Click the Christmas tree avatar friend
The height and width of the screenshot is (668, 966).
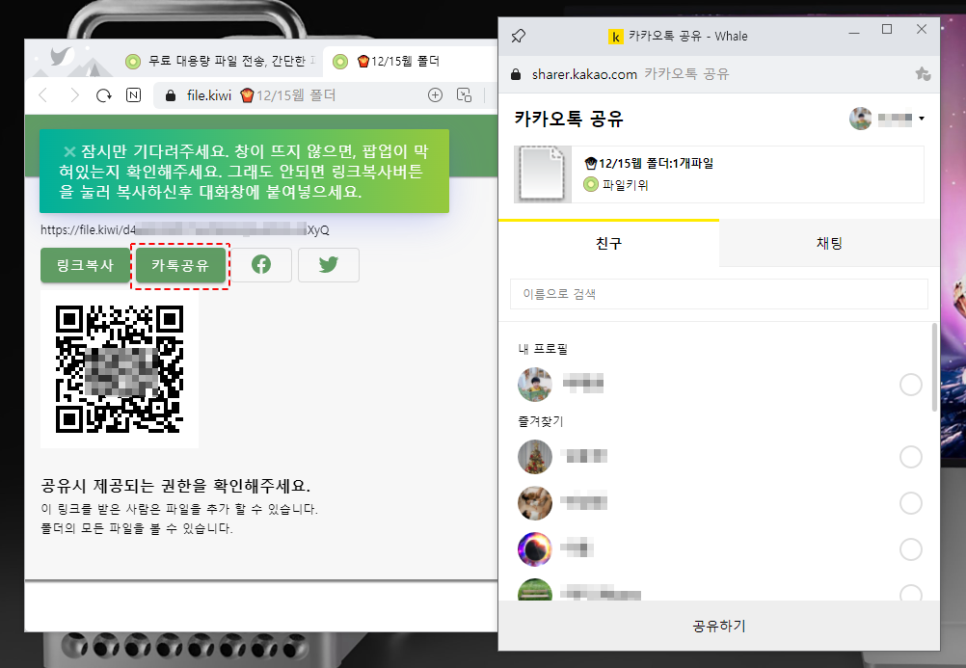click(535, 457)
